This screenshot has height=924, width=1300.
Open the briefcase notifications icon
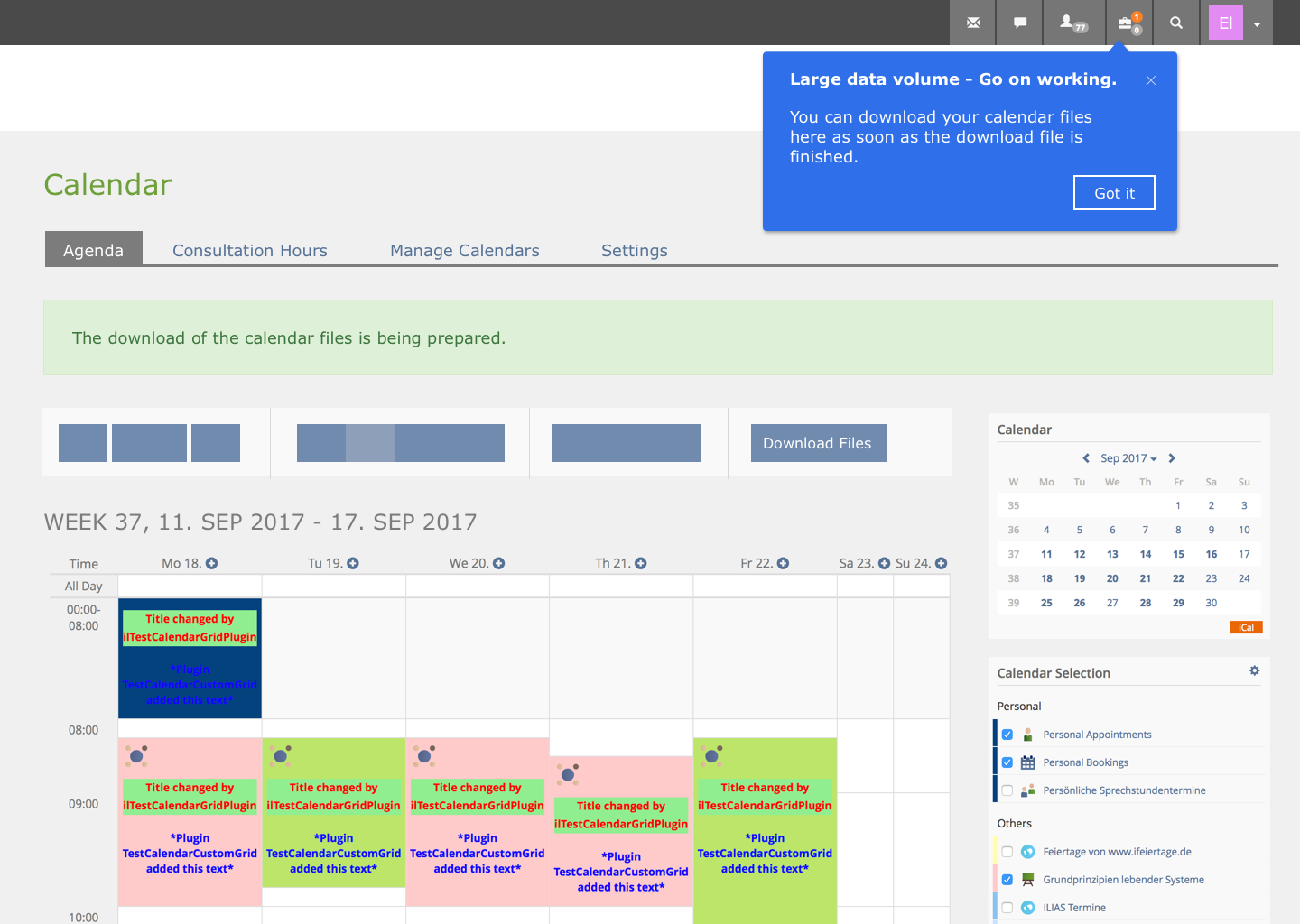[x=1128, y=23]
